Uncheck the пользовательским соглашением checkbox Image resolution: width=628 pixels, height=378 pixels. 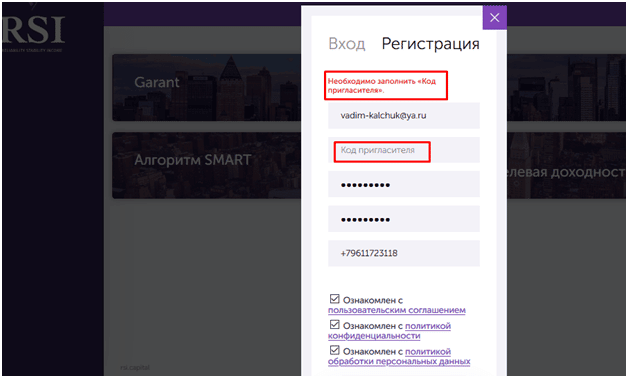point(334,299)
